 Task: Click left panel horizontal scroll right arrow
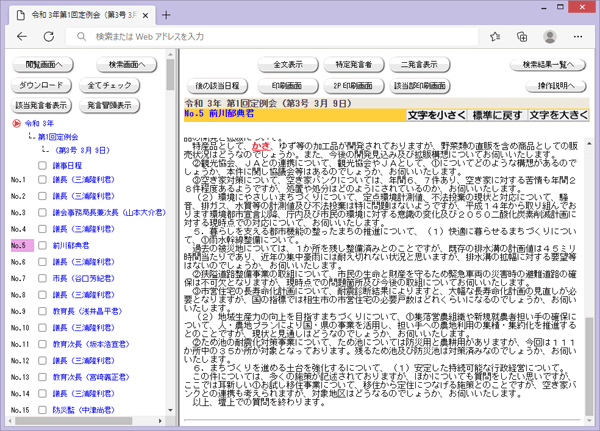point(160,421)
